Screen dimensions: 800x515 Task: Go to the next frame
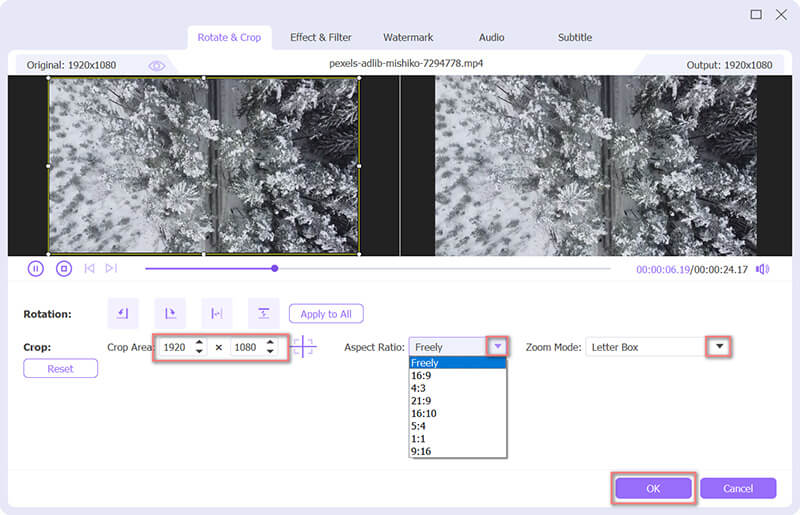(111, 268)
